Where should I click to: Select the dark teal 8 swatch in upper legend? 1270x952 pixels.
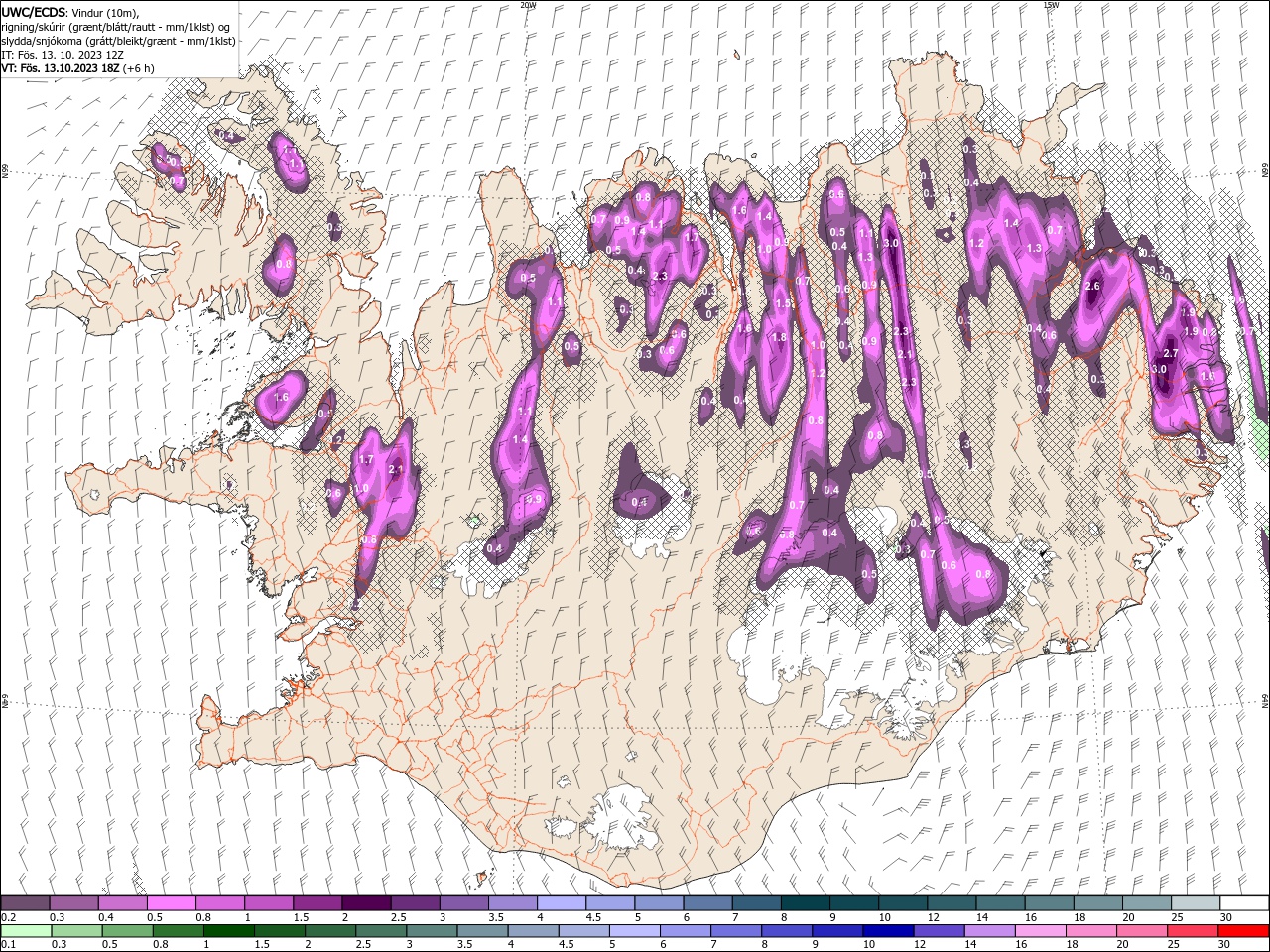click(805, 903)
